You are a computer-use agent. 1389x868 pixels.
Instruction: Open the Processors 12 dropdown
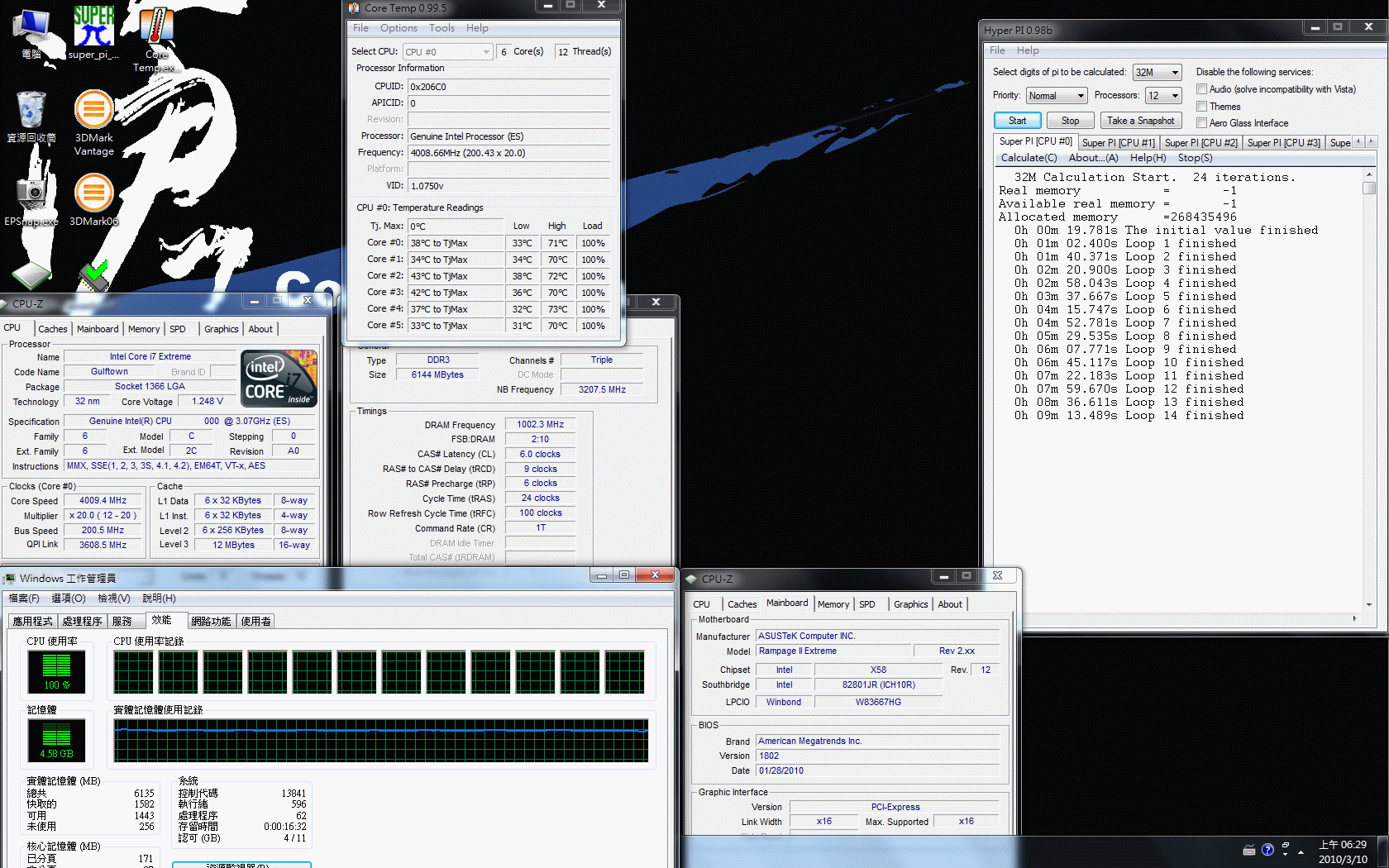pos(1163,96)
